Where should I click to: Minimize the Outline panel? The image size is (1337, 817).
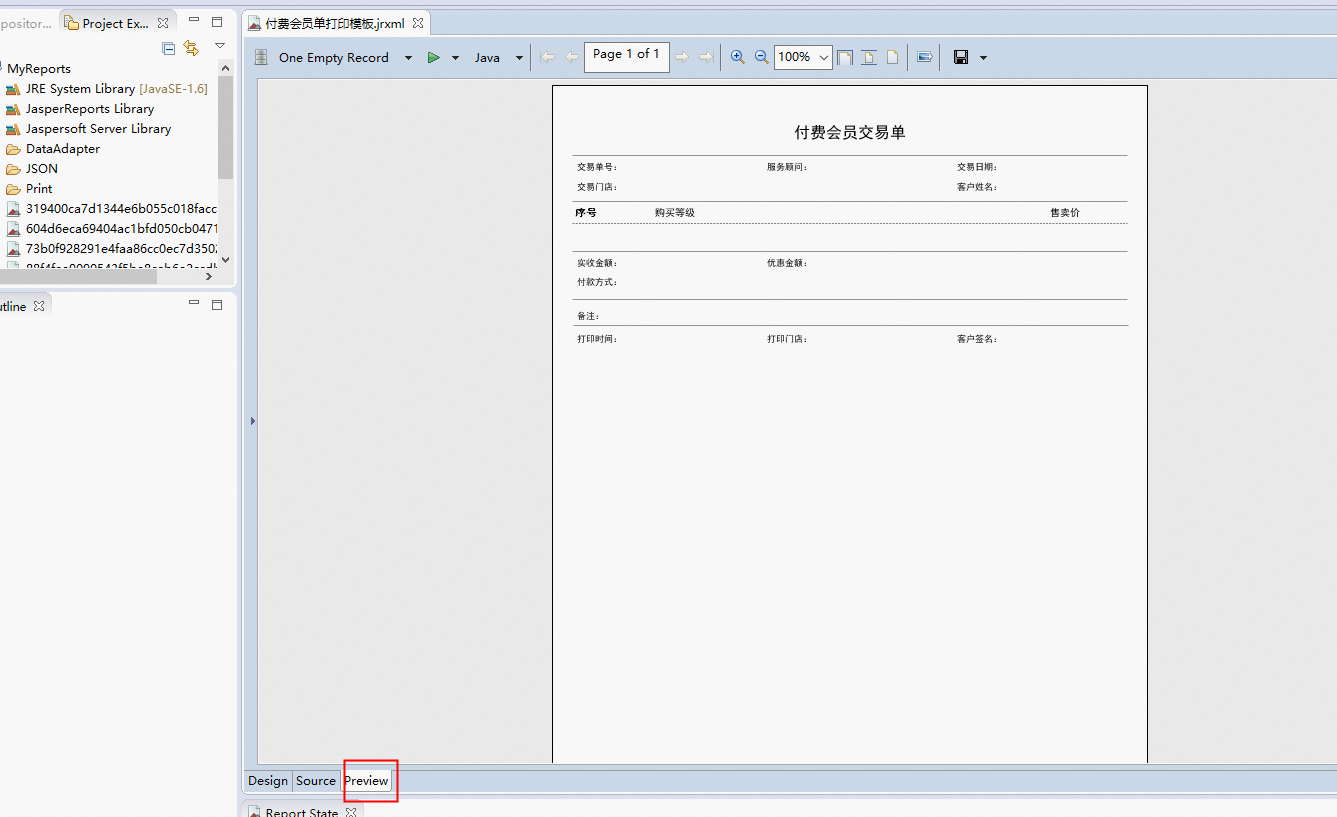pos(194,304)
